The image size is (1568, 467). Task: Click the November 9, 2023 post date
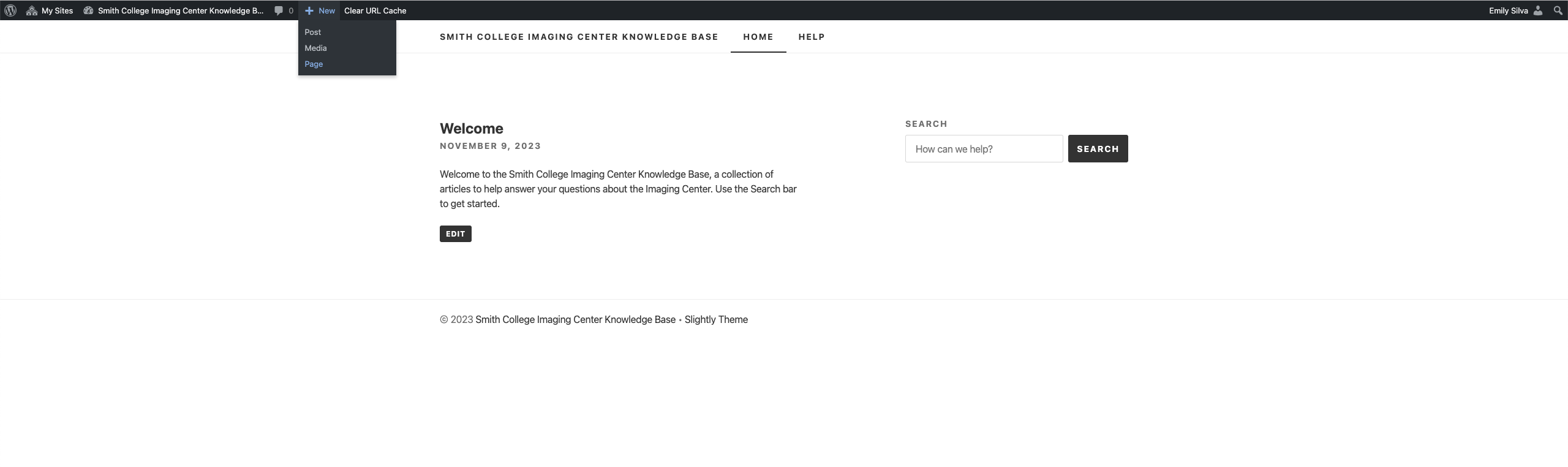(x=491, y=146)
